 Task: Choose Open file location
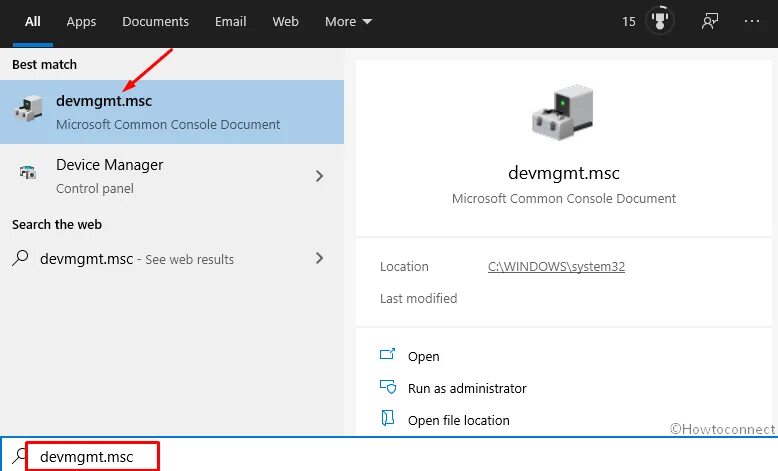click(458, 420)
